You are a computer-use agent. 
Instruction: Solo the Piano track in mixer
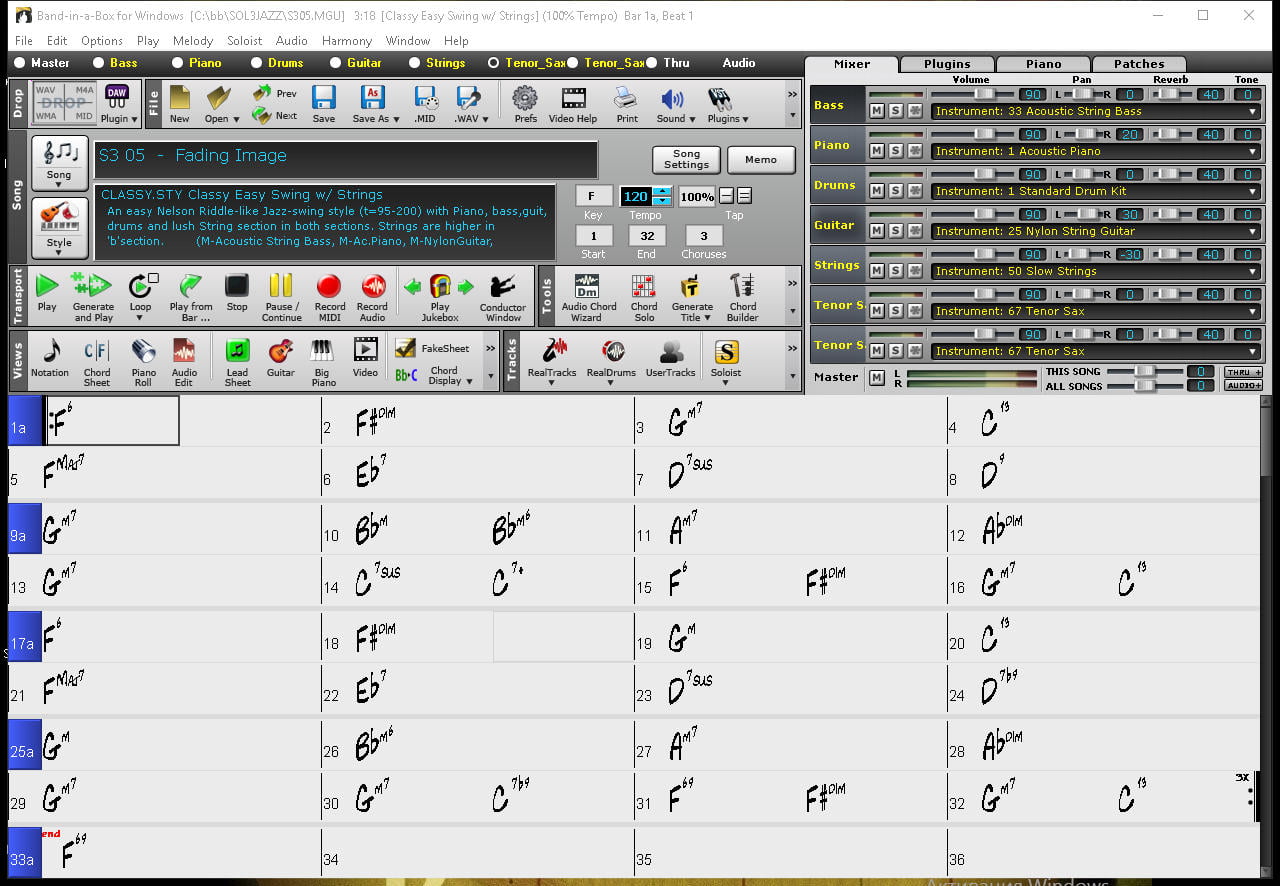pyautogui.click(x=896, y=151)
